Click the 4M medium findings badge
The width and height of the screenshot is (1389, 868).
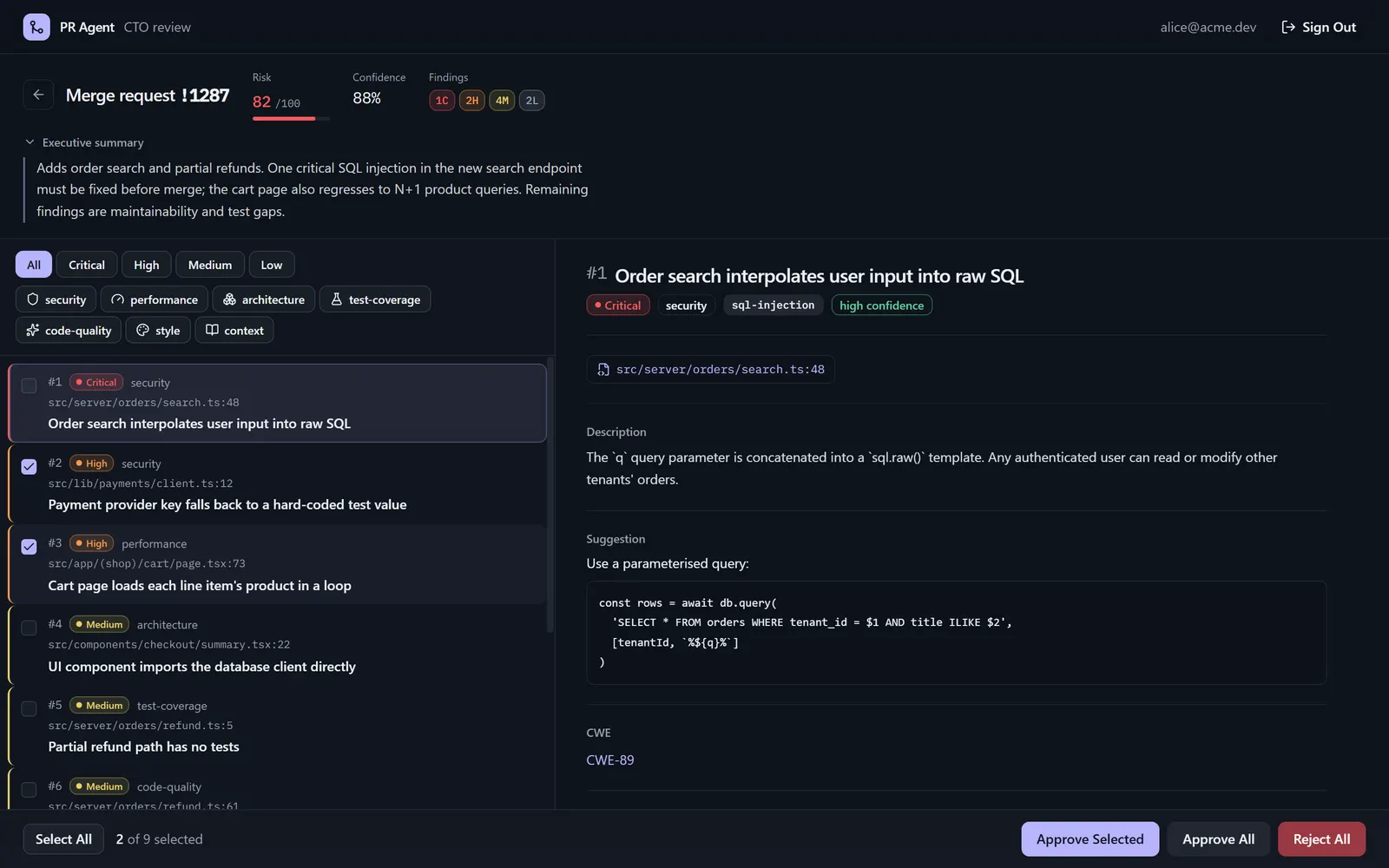(x=502, y=101)
